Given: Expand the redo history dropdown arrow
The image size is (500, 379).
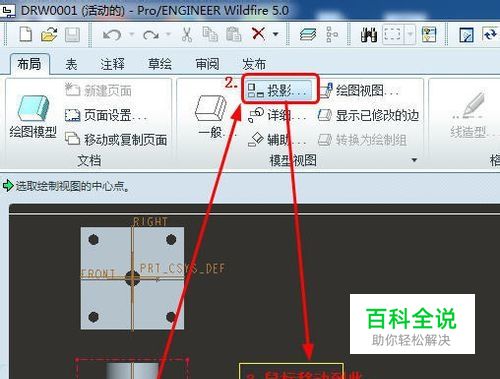Looking at the screenshot, I should click(168, 34).
